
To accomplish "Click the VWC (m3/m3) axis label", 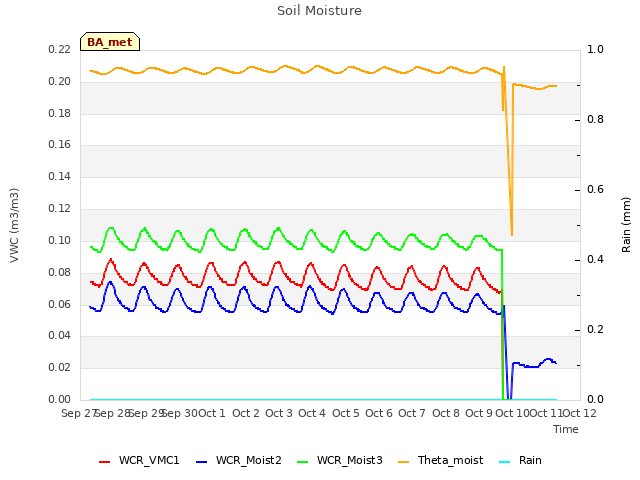I will [14, 225].
